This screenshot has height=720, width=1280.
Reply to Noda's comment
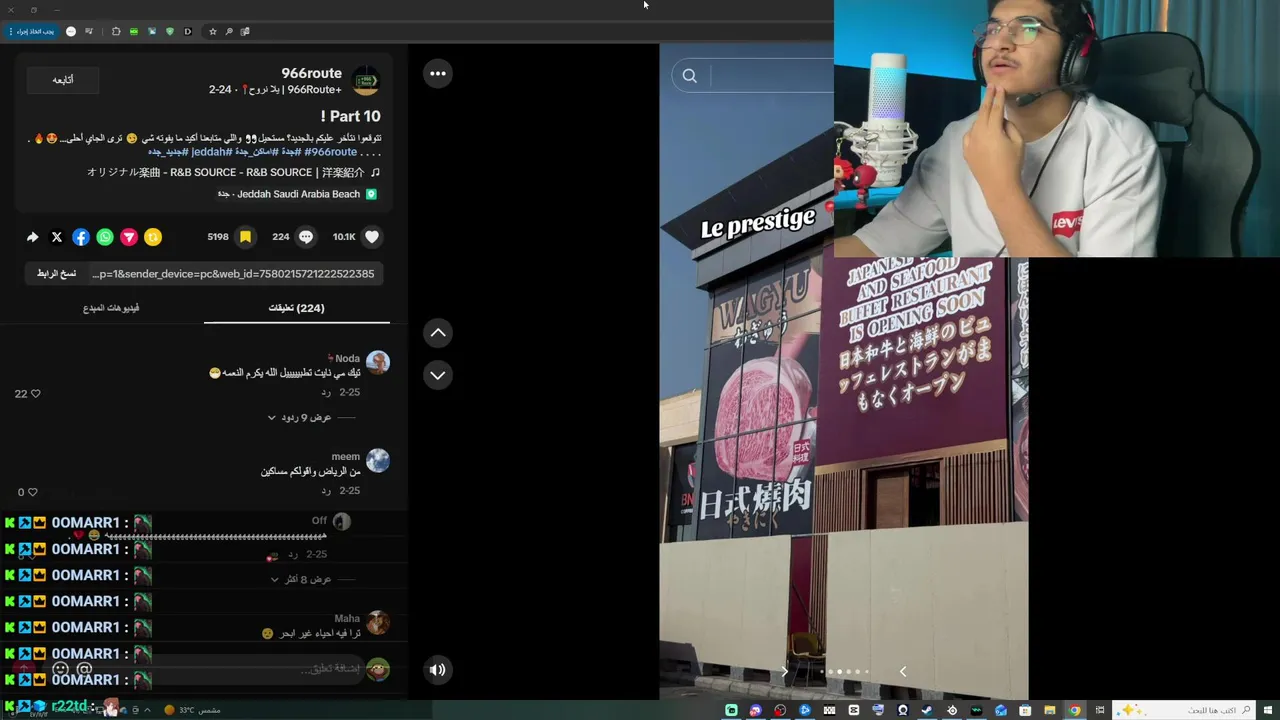pyautogui.click(x=326, y=393)
